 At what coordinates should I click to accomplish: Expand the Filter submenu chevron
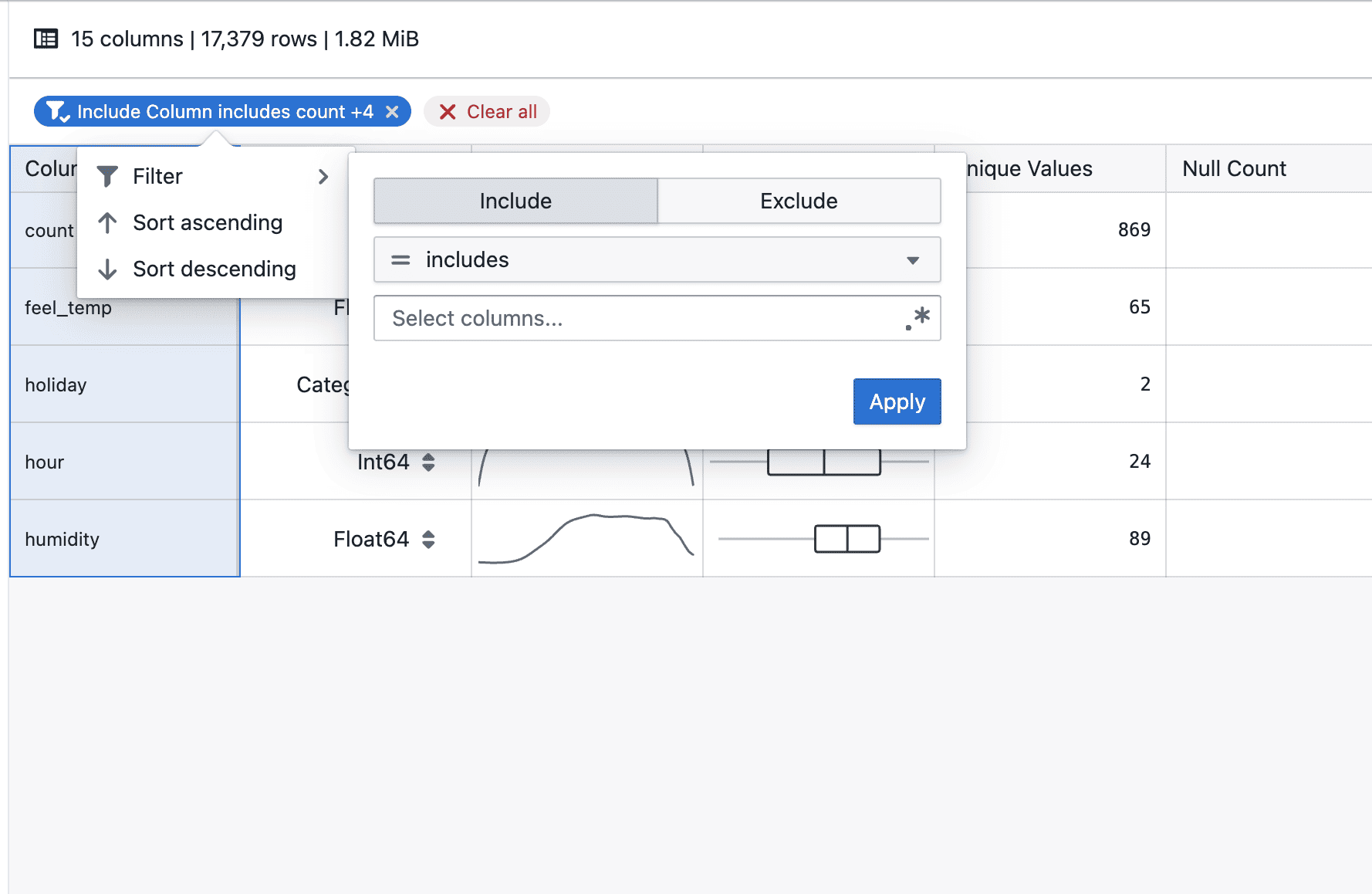[x=323, y=177]
